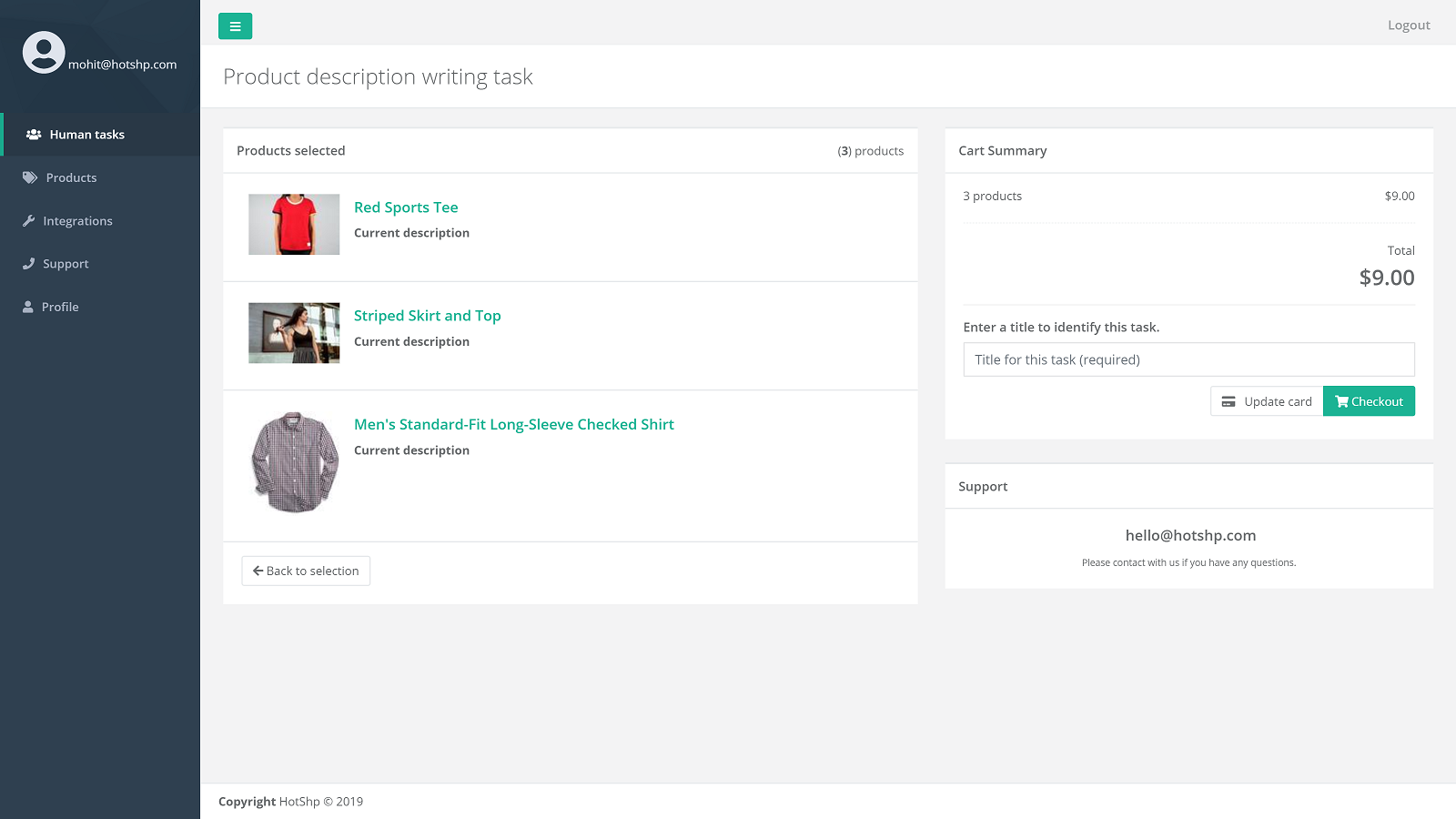Click the Profile person icon
1456x819 pixels.
[x=28, y=308]
